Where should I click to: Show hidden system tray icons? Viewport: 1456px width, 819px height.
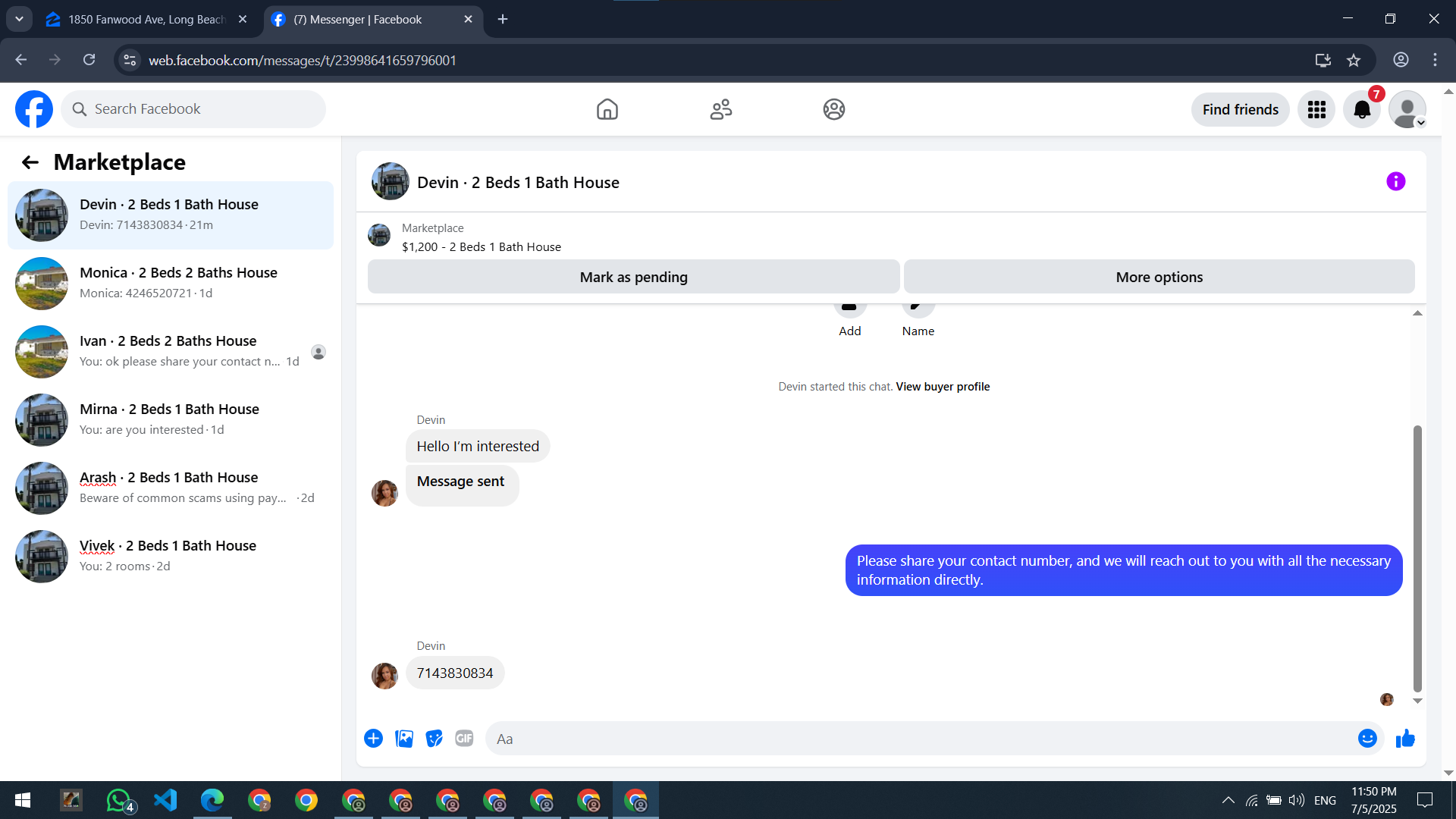click(x=1228, y=800)
